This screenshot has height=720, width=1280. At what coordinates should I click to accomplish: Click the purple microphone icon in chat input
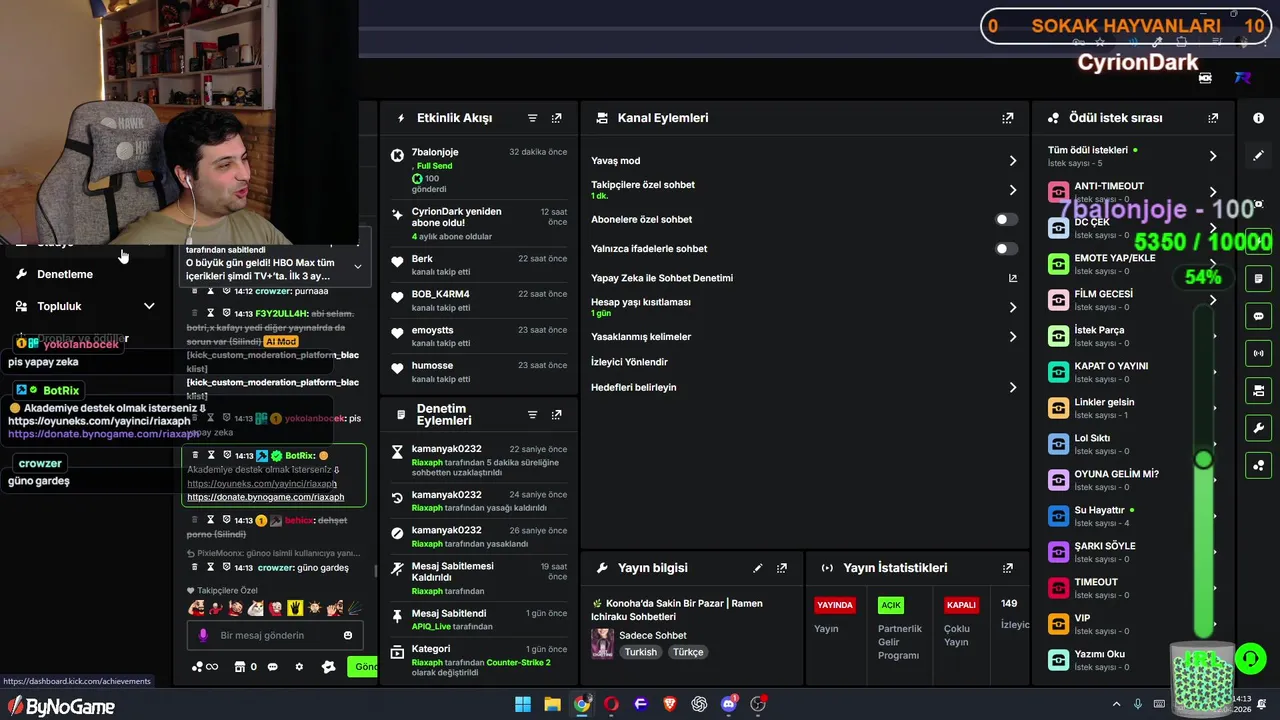coord(203,635)
